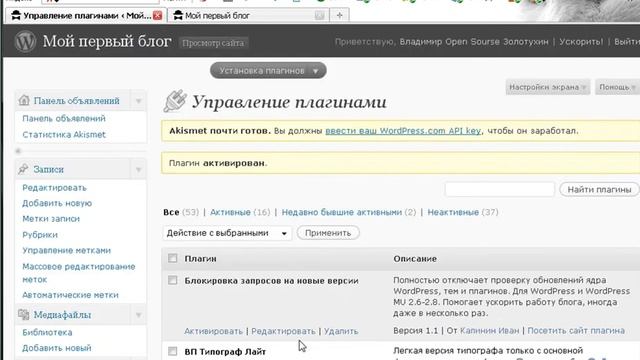The height and width of the screenshot is (360, 640).
Task: Open author link Калинин Иван
Action: click(489, 331)
